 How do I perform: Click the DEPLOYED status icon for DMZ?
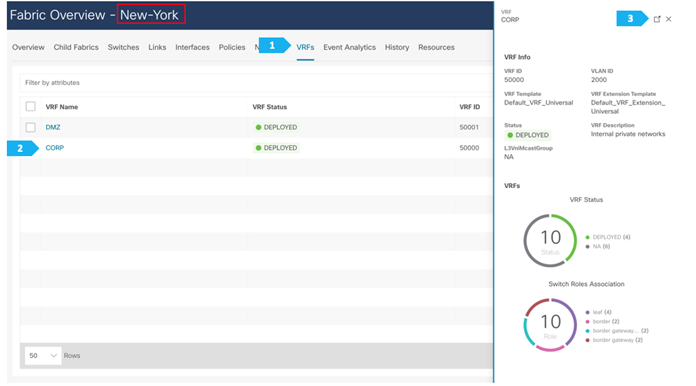[x=258, y=127]
